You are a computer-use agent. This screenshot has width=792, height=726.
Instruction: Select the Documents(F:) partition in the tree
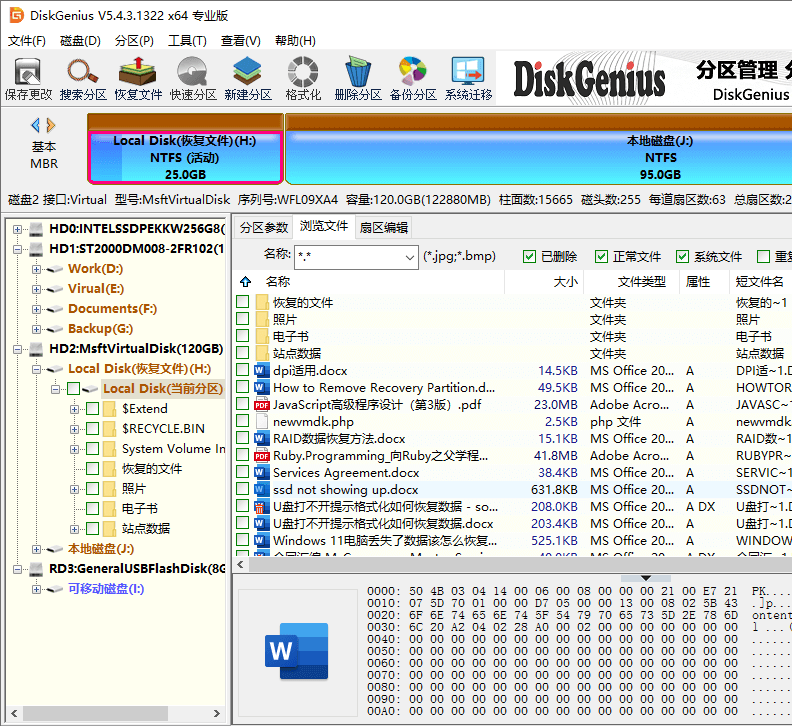point(113,309)
